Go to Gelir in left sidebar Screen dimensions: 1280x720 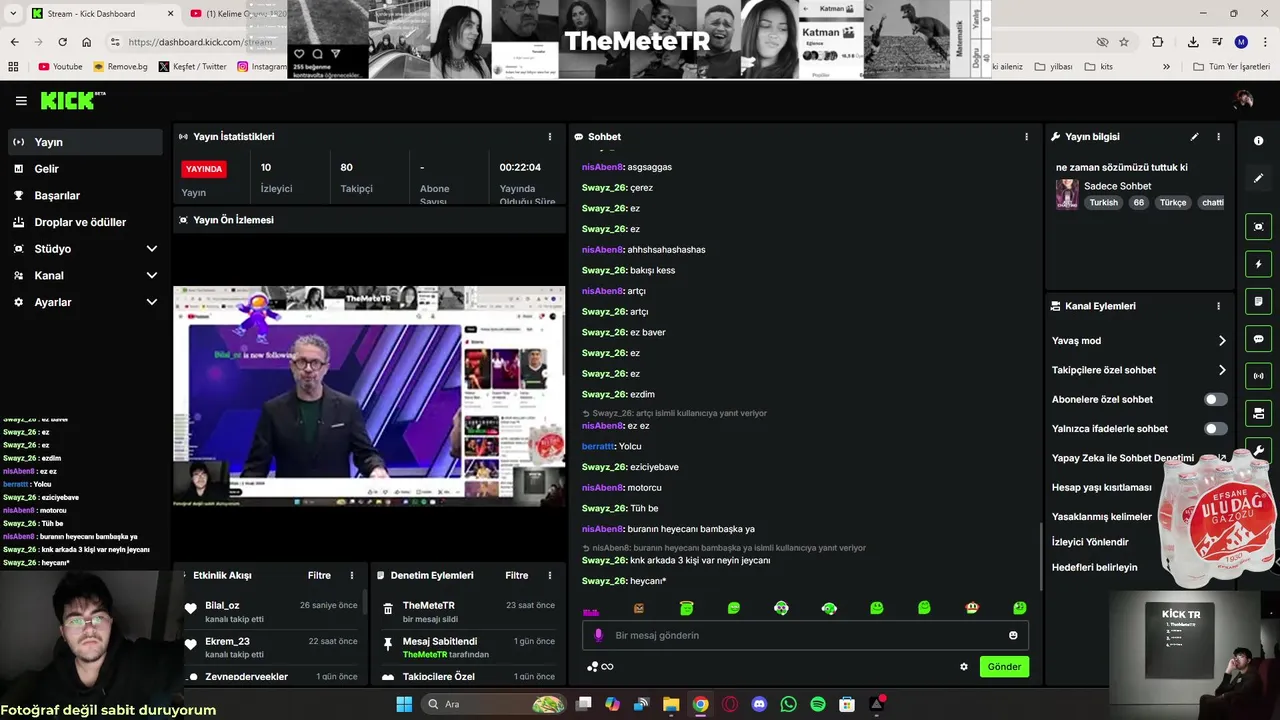84,169
